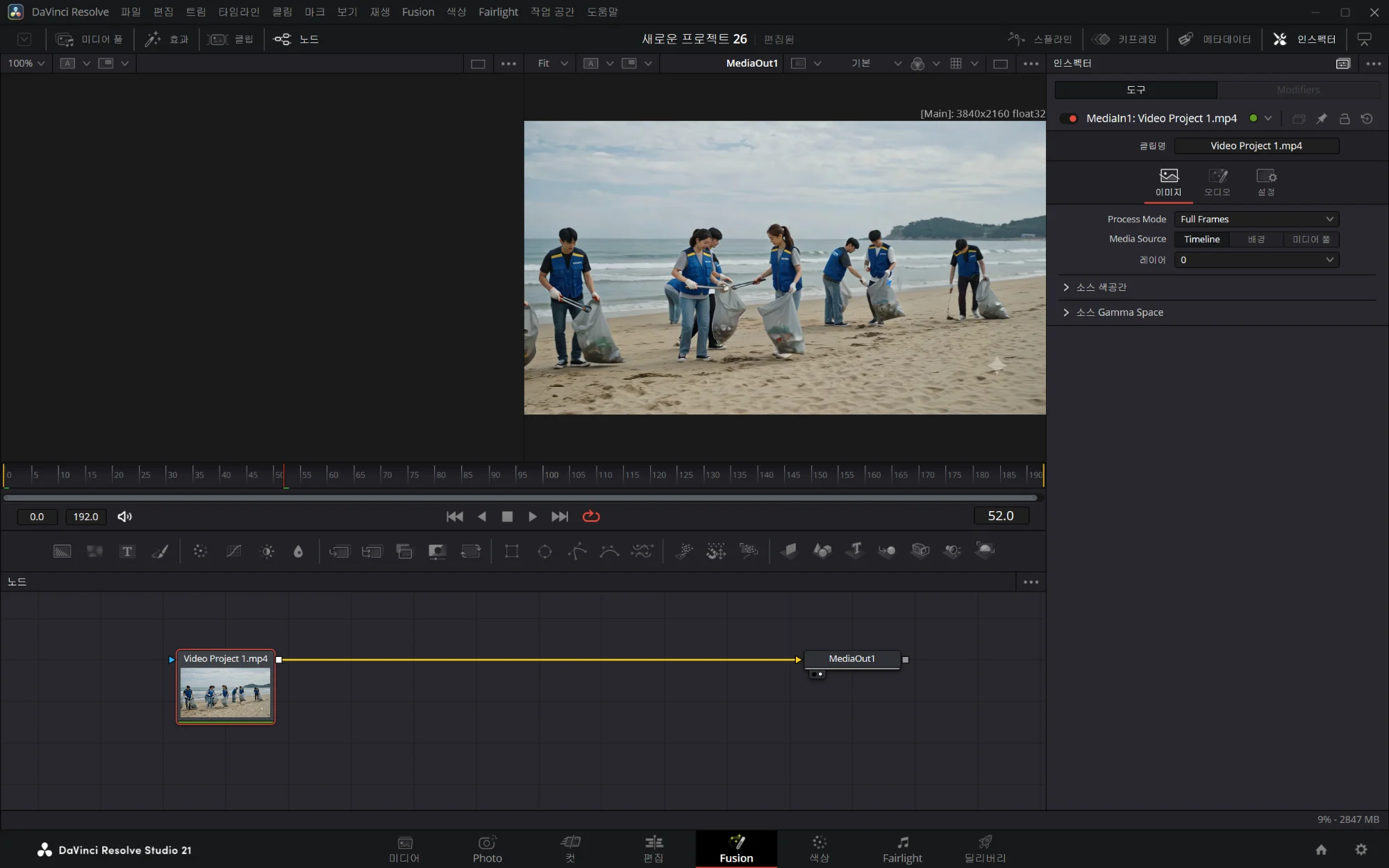Play forward in the transport controls
The image size is (1389, 868).
[x=533, y=517]
